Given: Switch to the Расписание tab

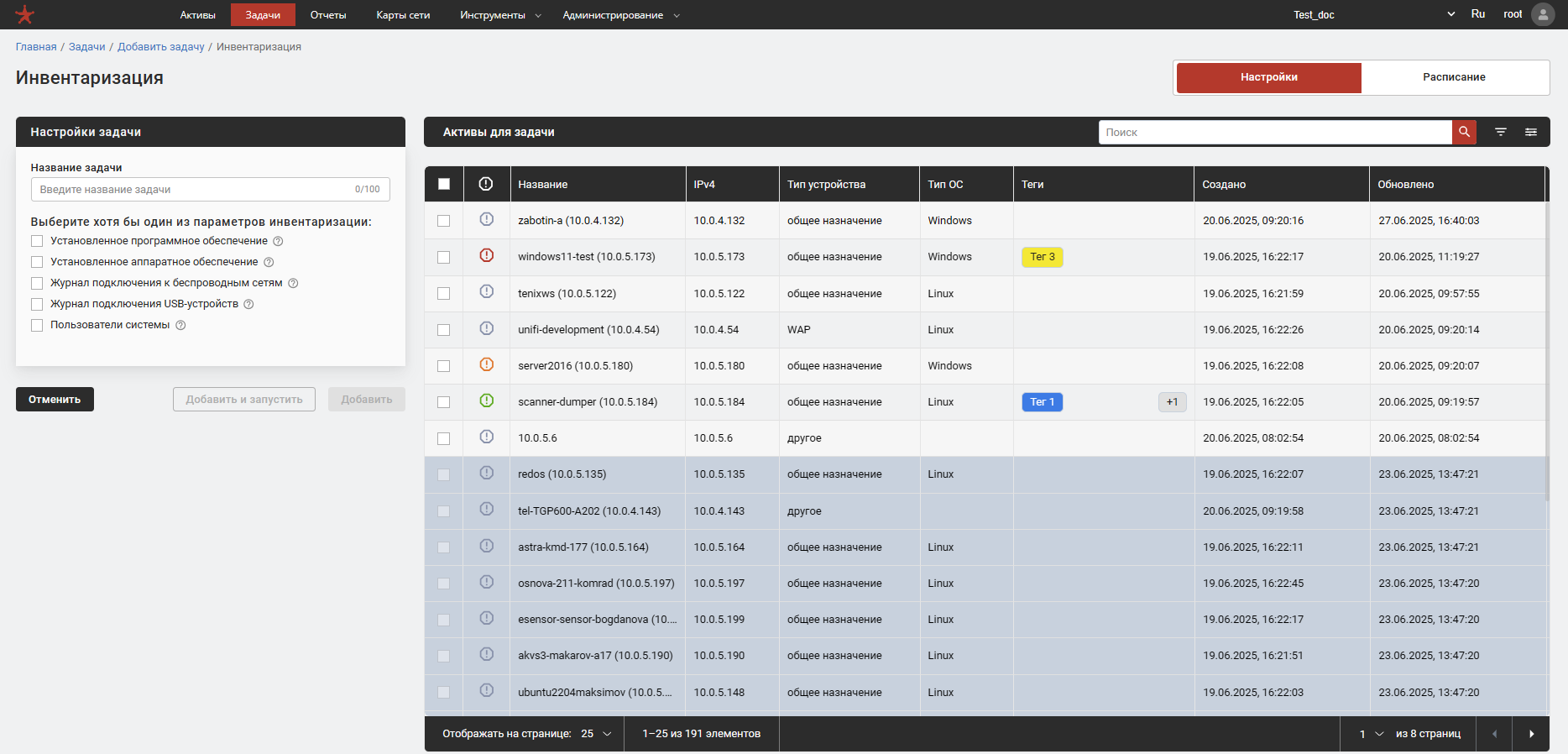Looking at the screenshot, I should 1454,77.
